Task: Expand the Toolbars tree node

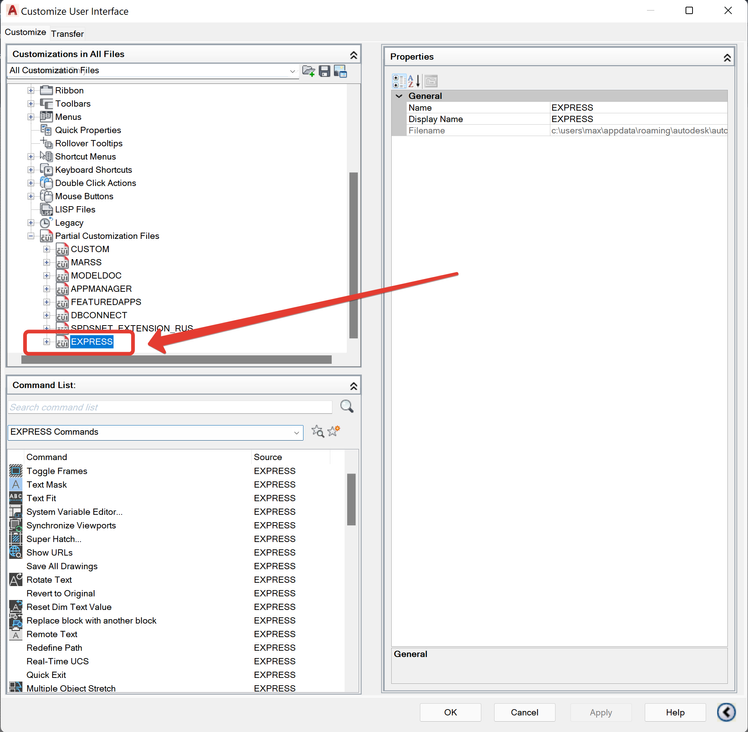Action: (x=31, y=104)
